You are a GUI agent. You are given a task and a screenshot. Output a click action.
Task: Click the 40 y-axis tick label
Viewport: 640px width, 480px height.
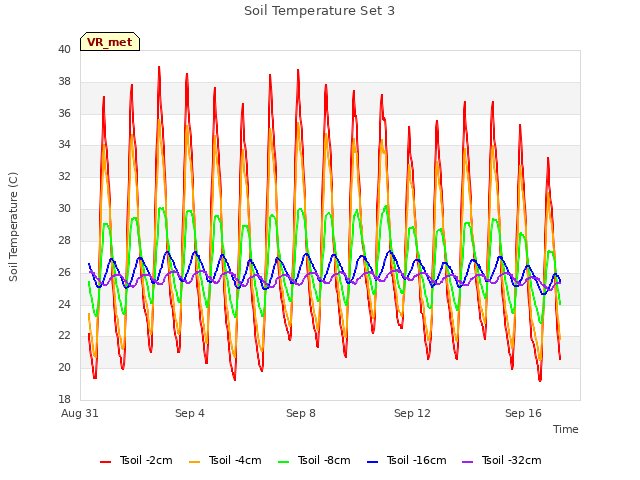pos(64,50)
